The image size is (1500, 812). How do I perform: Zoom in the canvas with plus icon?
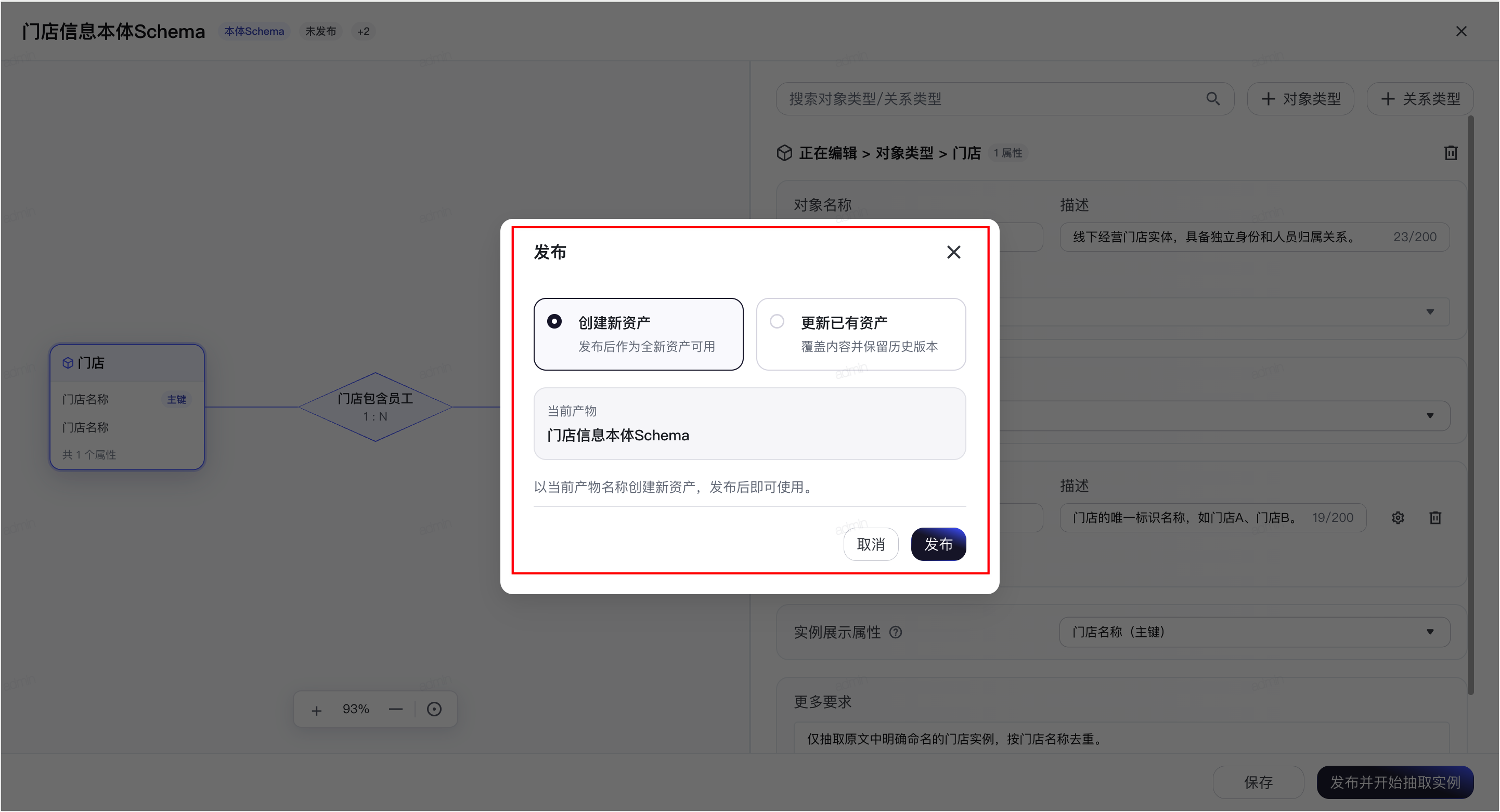(316, 710)
